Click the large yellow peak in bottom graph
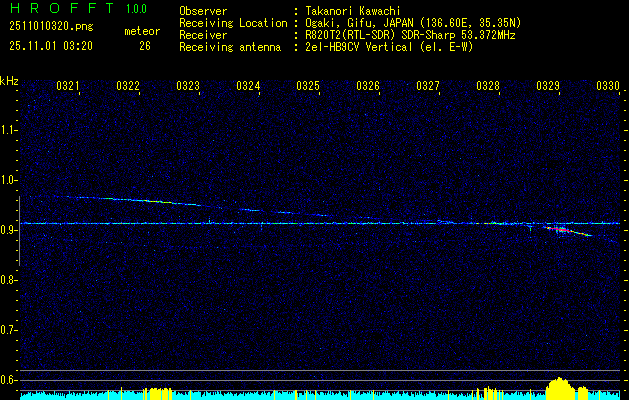The image size is (629, 400). tap(560, 387)
